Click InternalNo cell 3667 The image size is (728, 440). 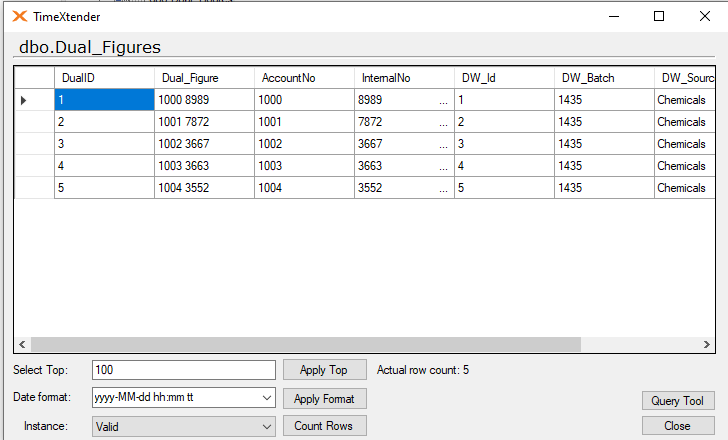click(x=404, y=144)
